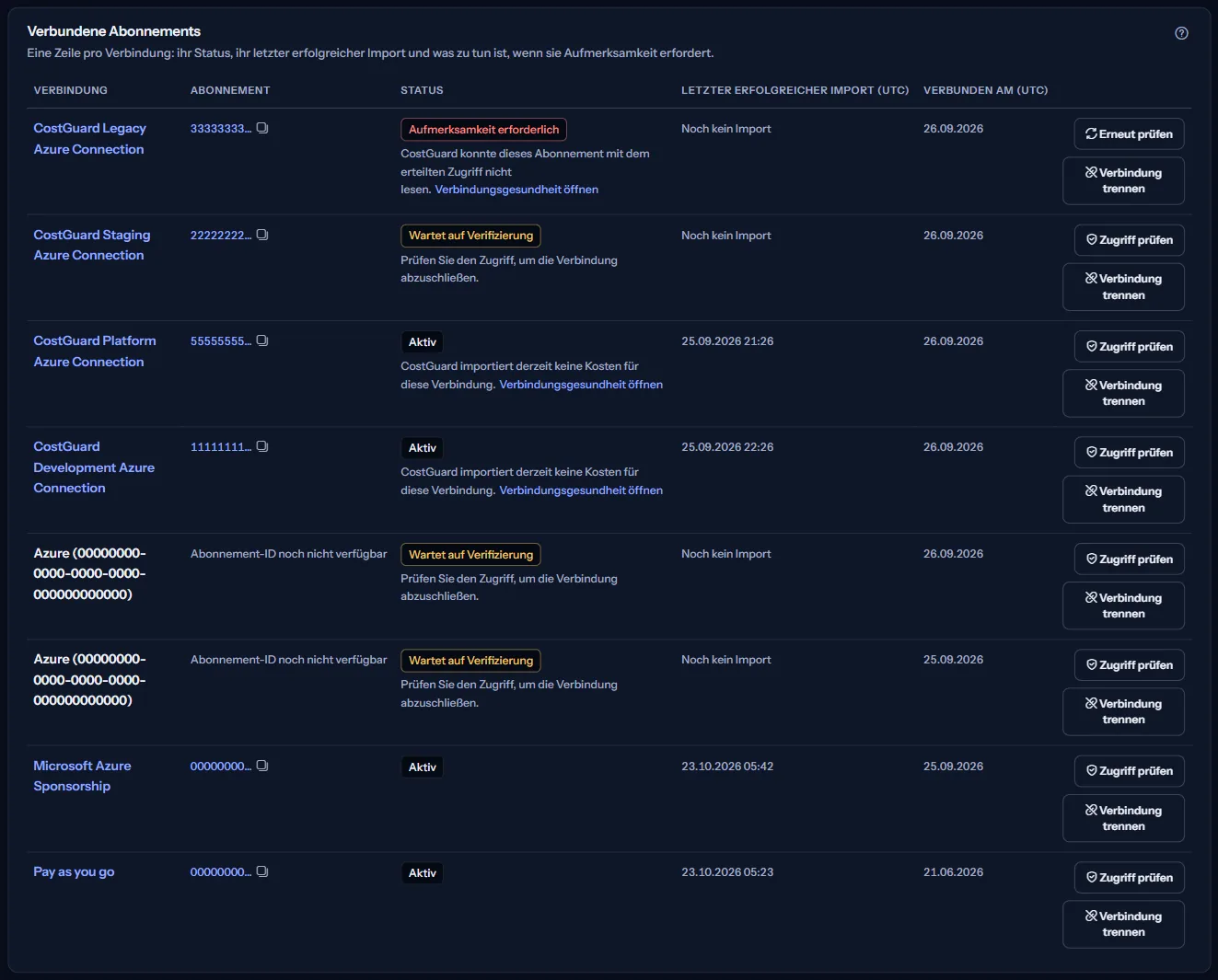Viewport: 1218px width, 980px height.
Task: Click import timestamp 25.09.2026 21:26
Action: coord(727,341)
